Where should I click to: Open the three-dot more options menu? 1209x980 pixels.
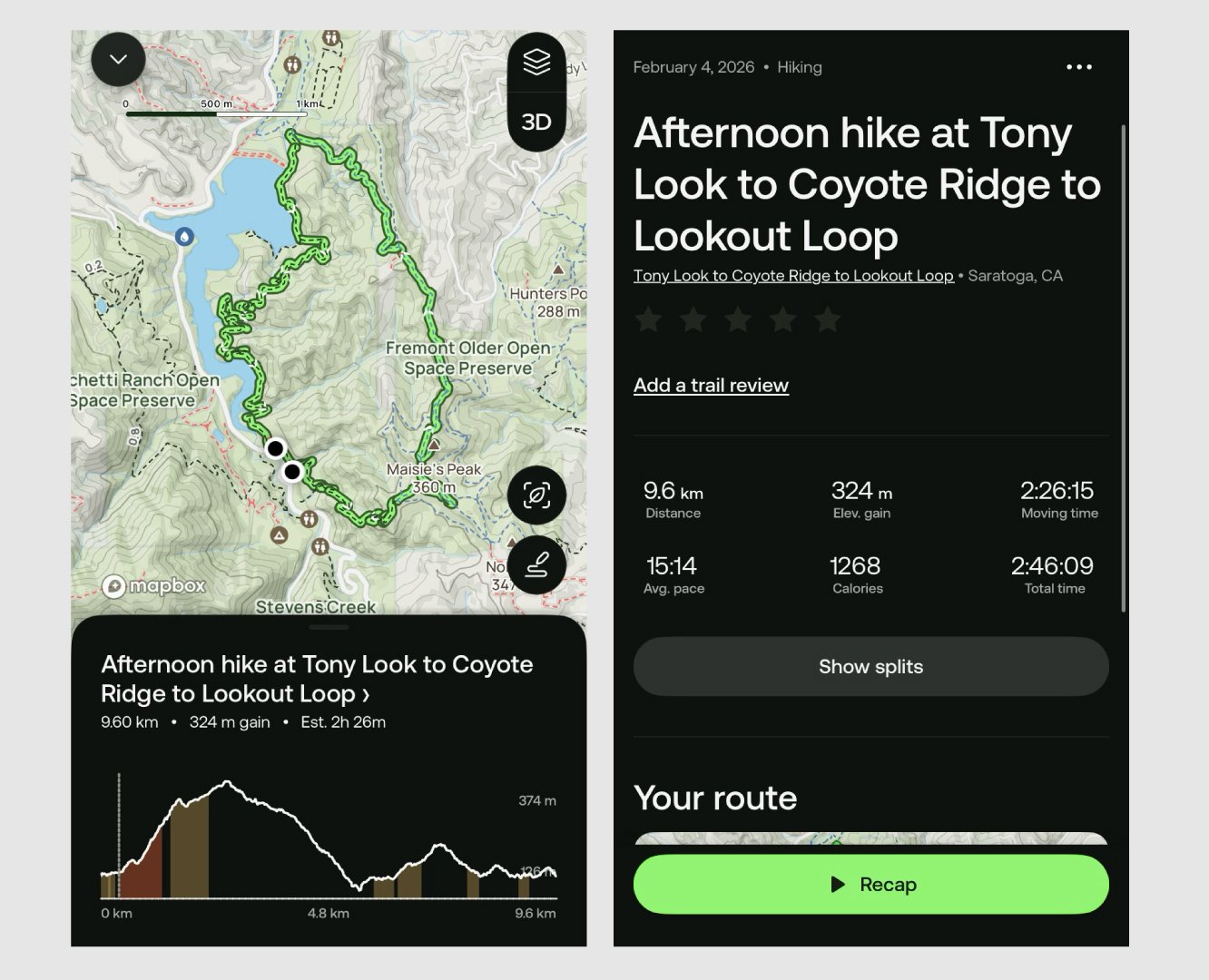coord(1078,67)
